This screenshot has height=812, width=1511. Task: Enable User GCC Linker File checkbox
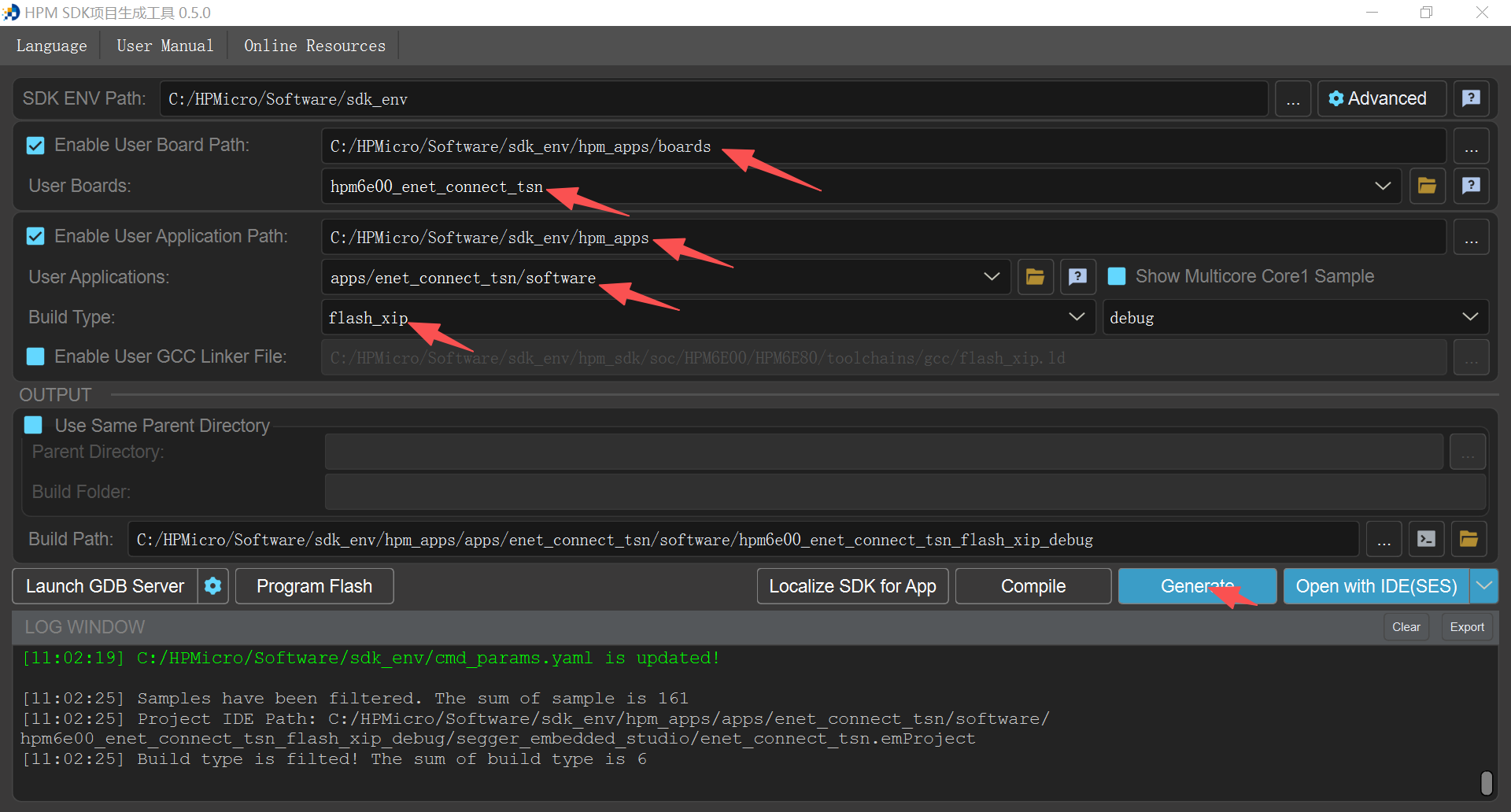coord(35,356)
